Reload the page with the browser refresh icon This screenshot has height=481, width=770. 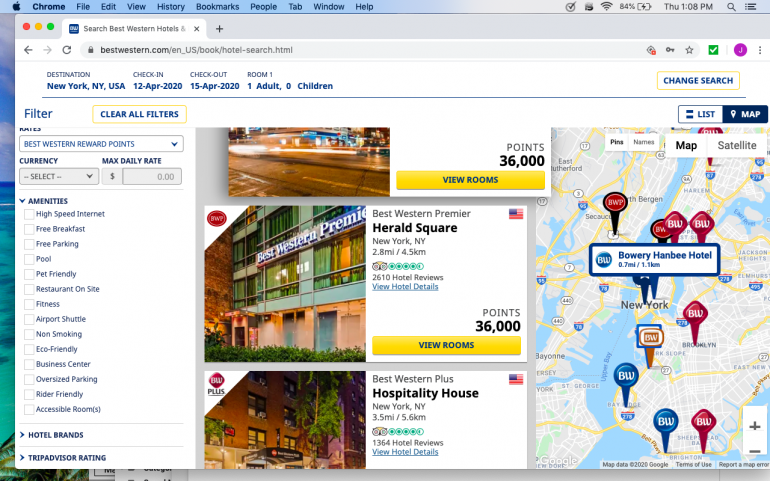pos(67,50)
